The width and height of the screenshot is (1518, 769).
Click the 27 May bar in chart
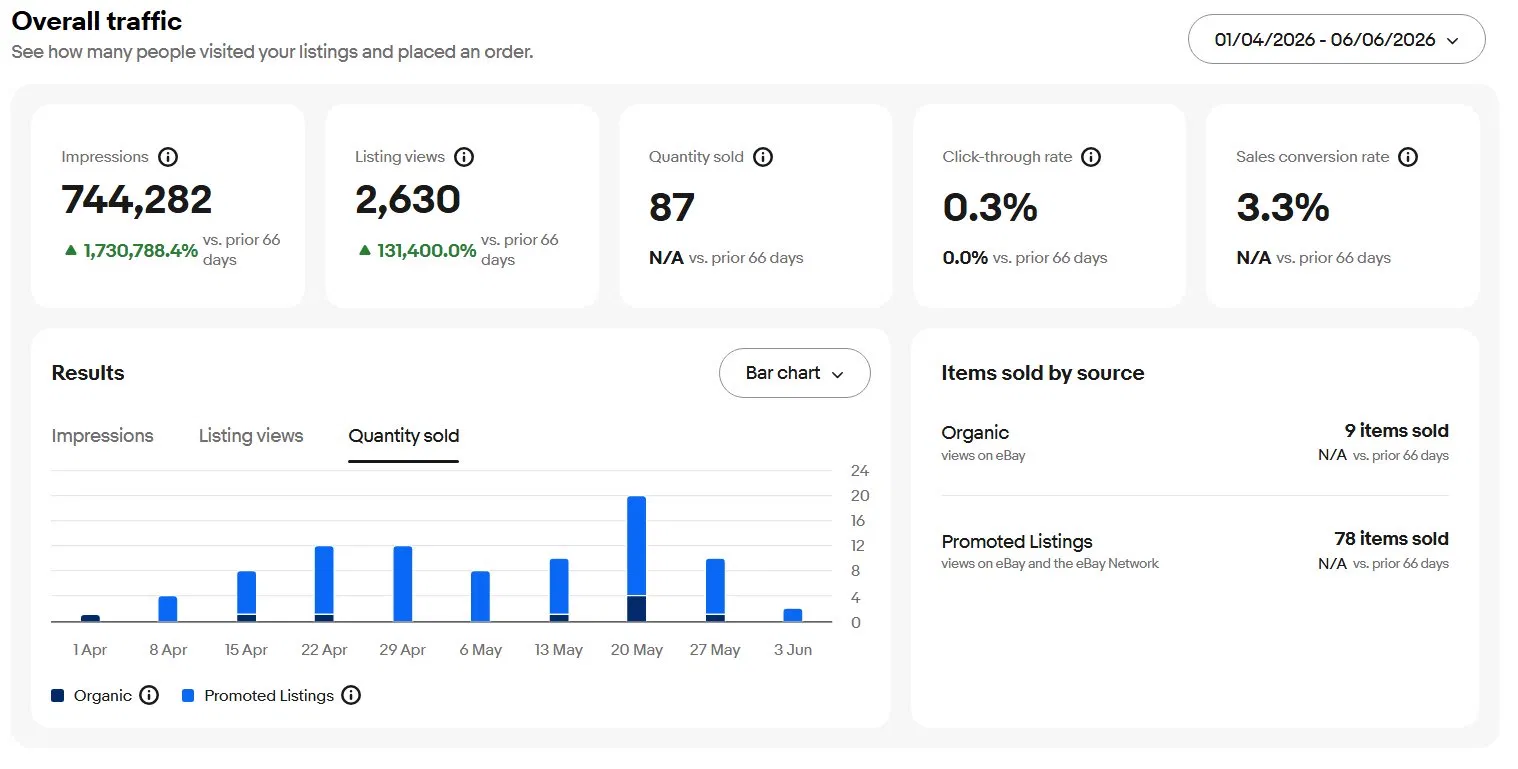click(715, 590)
